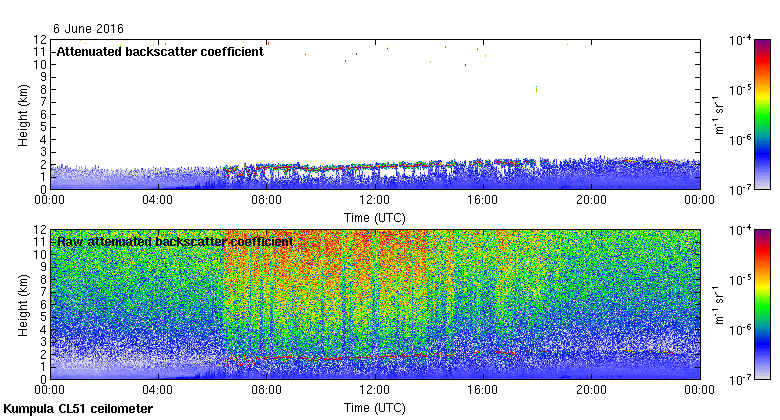The width and height of the screenshot is (780, 420).
Task: Click the 10⁻⁴ label on the bottom colorbar
Action: (x=740, y=230)
